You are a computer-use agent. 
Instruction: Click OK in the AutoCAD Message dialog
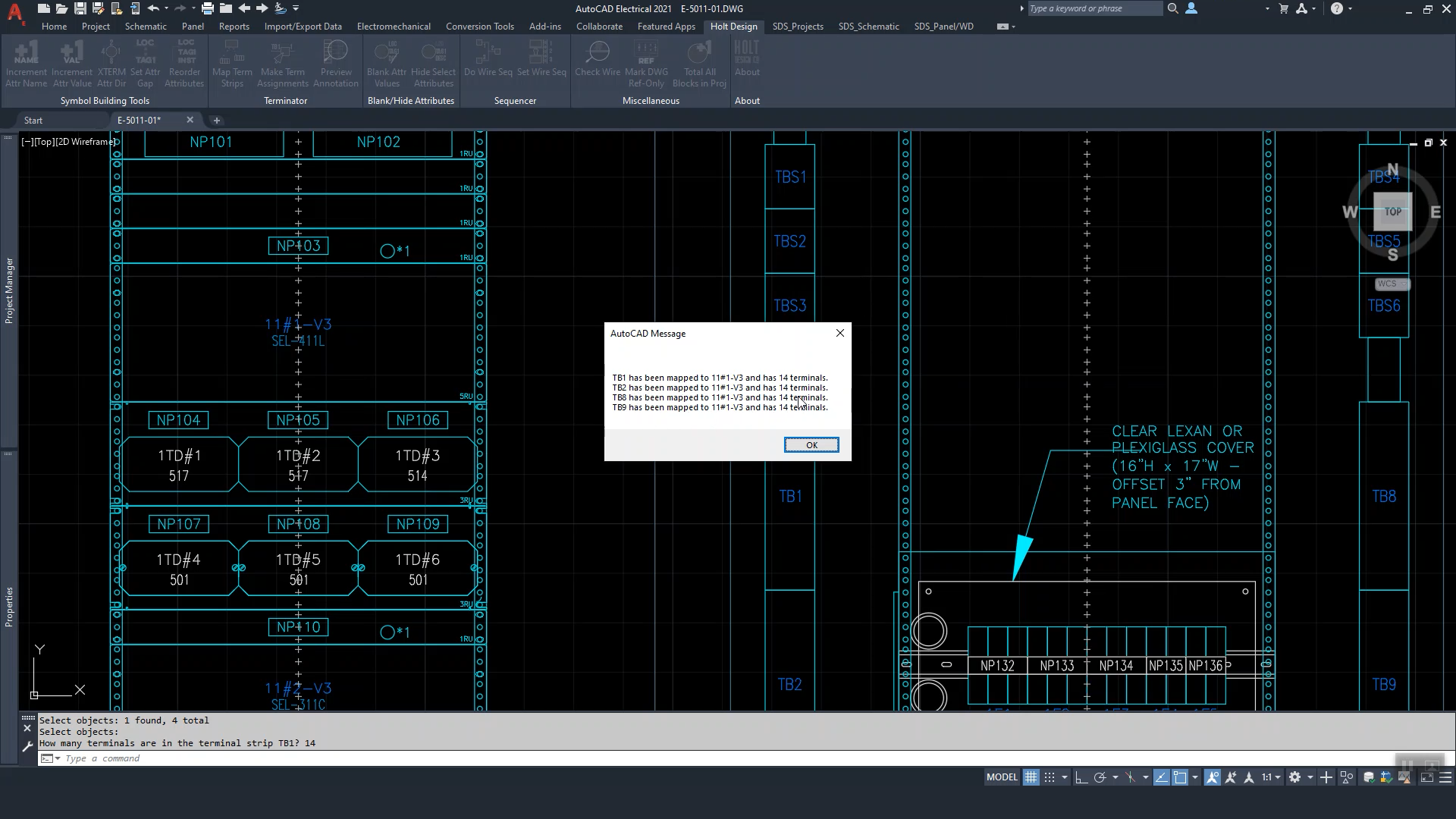click(811, 445)
